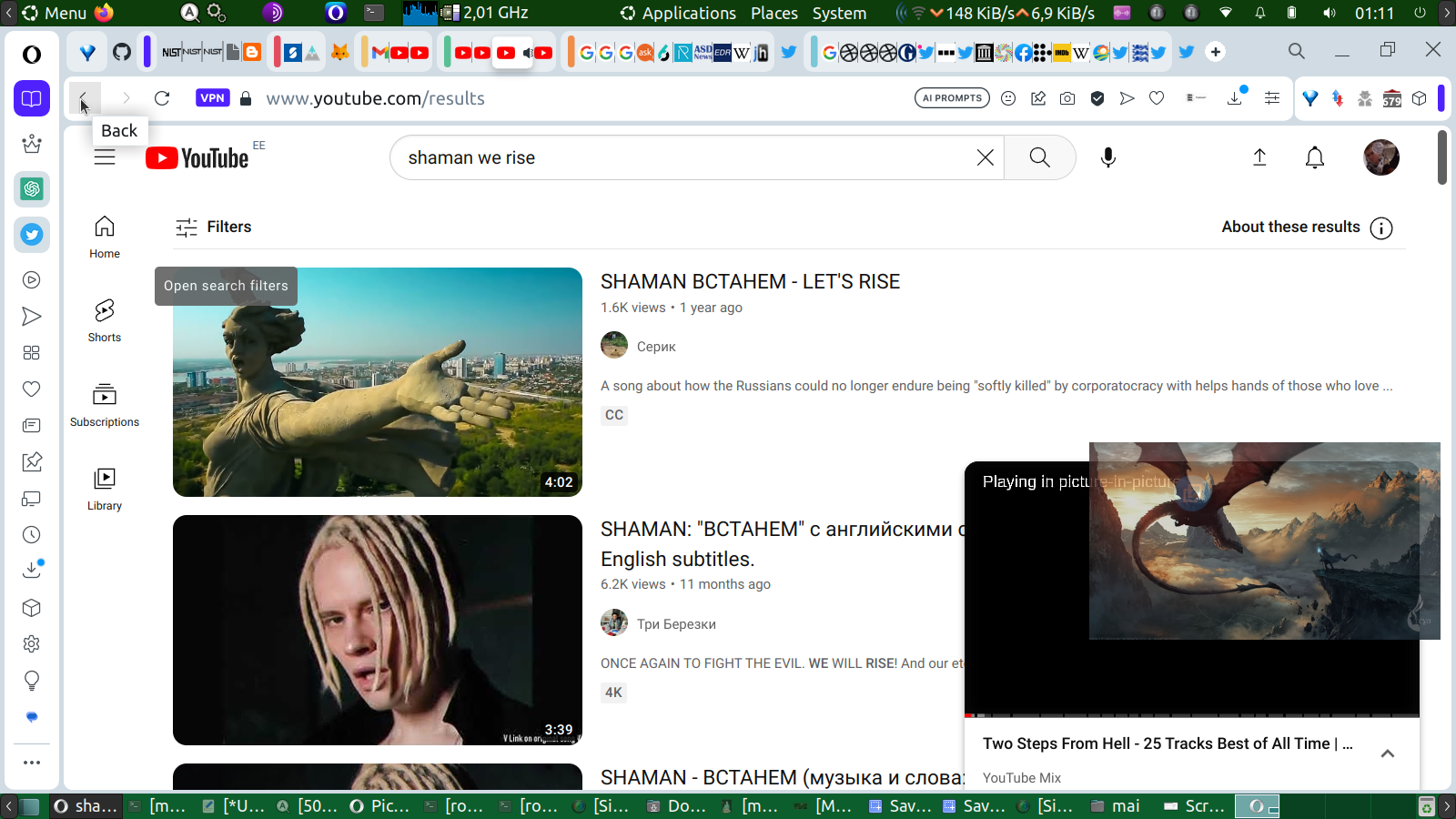The image size is (1456, 819).
Task: Go back using the browser Back arrow
Action: coord(84,98)
